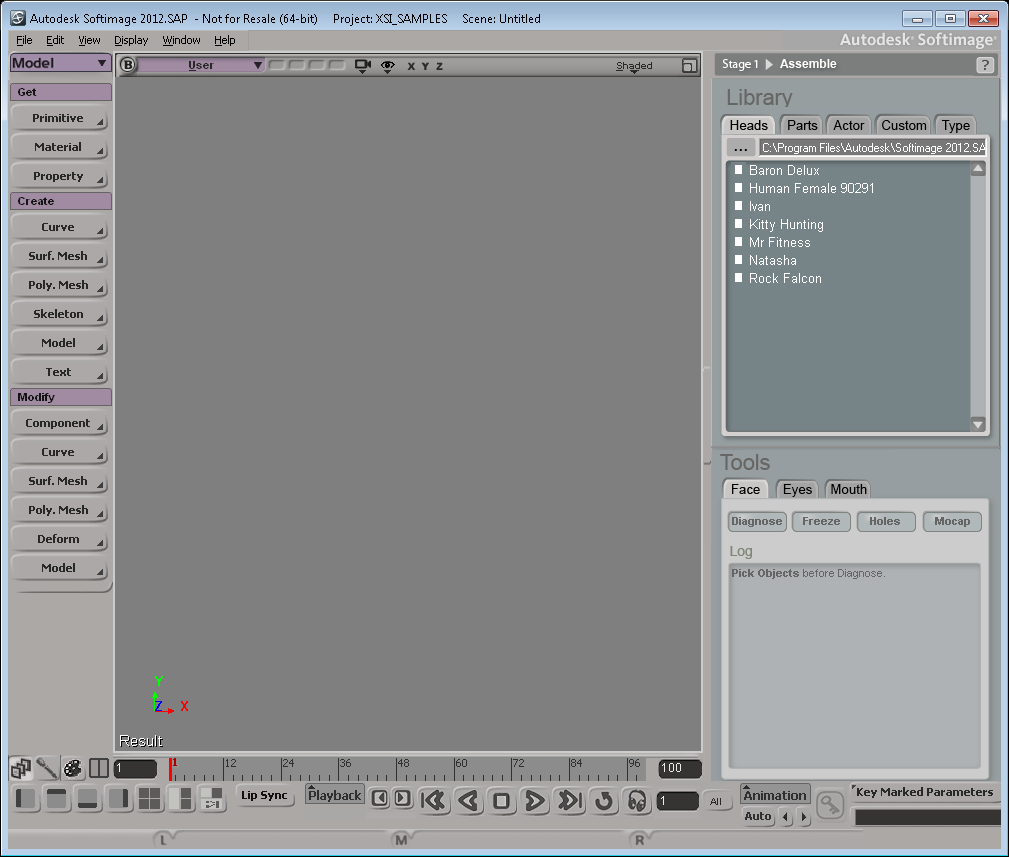The width and height of the screenshot is (1009, 857).
Task: Maximize viewport with the corner square icon
Action: [x=689, y=66]
